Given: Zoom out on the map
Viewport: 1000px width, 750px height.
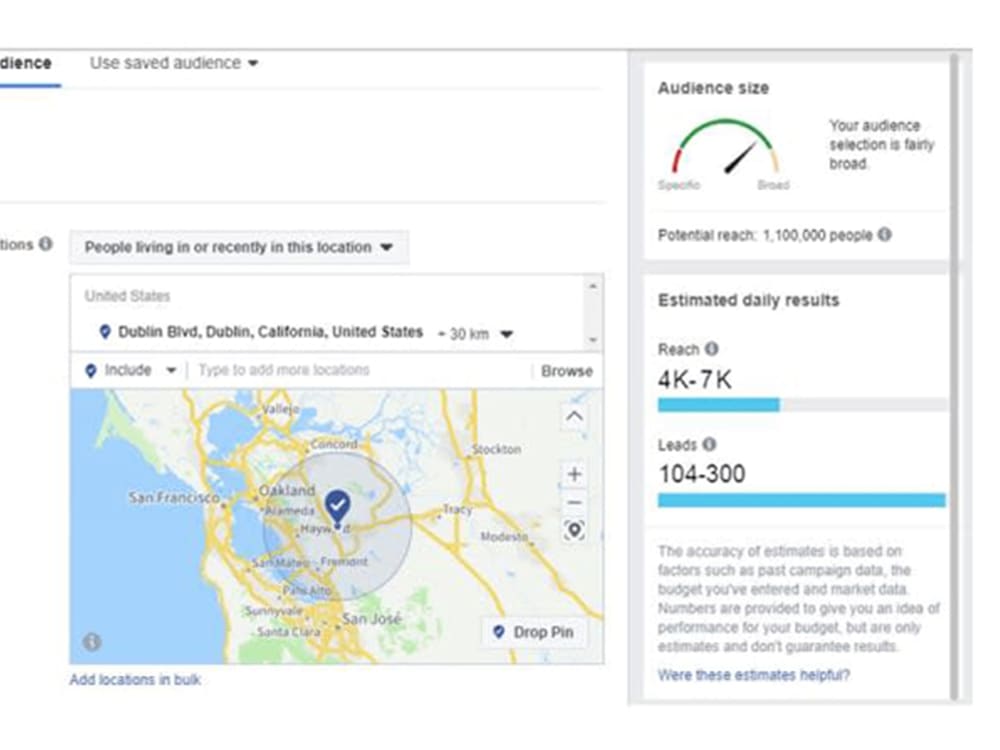Looking at the screenshot, I should pos(575,503).
